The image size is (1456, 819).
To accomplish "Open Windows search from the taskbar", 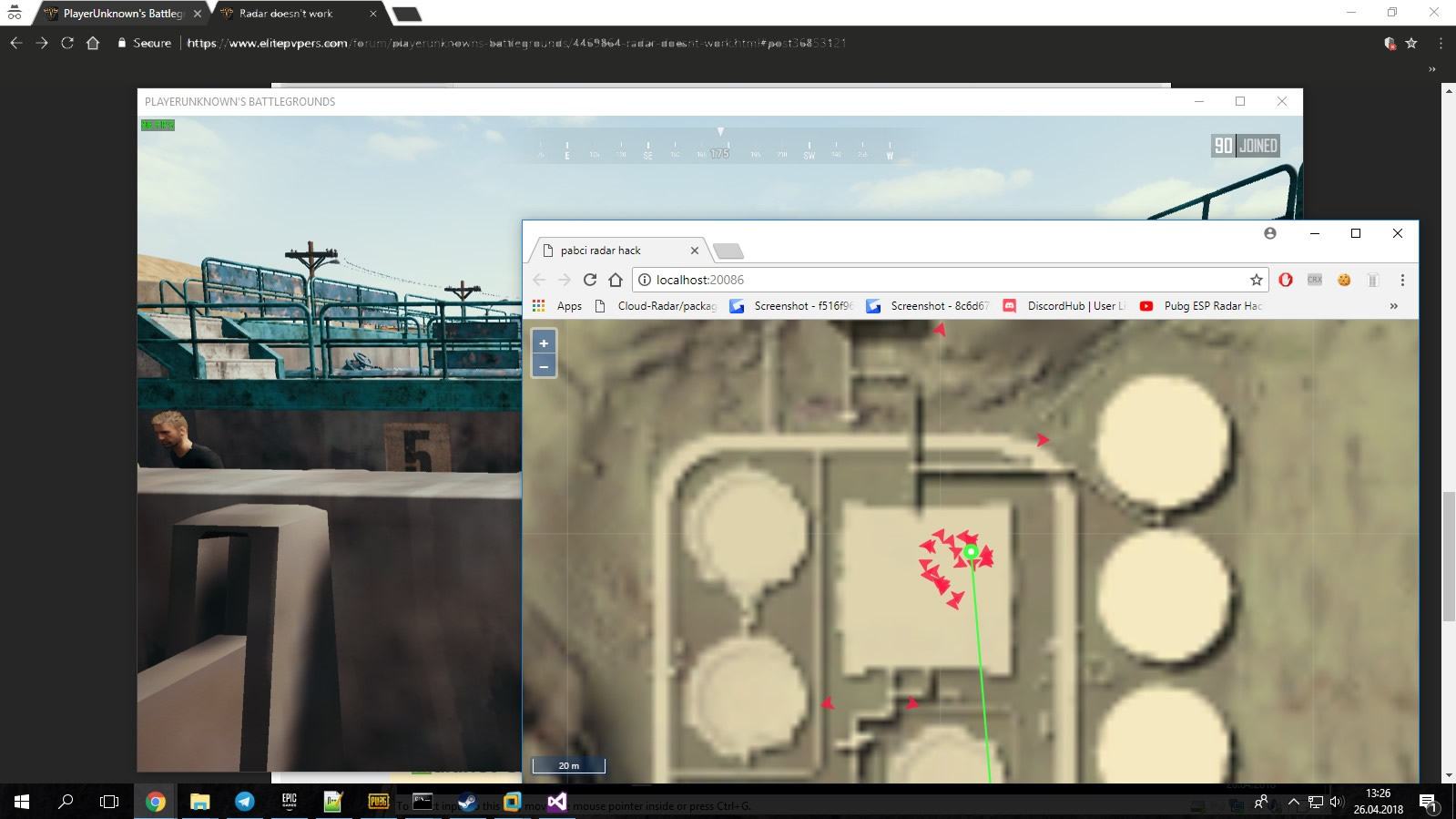I will pos(66,802).
